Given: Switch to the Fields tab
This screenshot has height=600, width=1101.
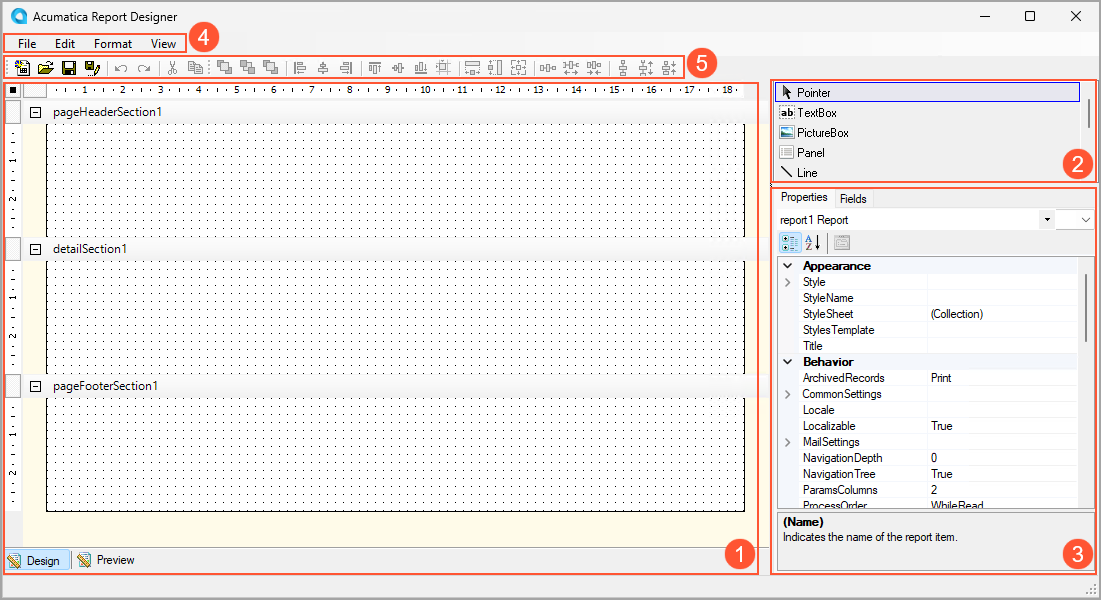Looking at the screenshot, I should [853, 199].
